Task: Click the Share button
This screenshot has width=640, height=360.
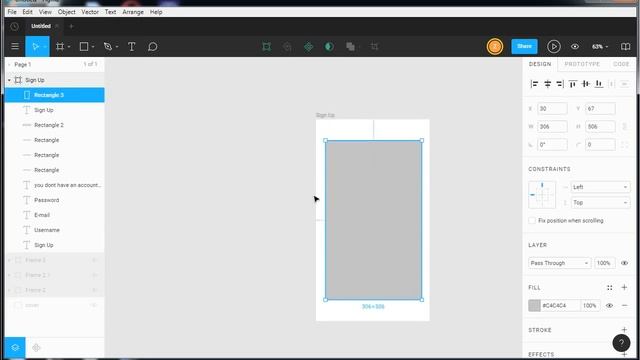Action: coord(524,47)
